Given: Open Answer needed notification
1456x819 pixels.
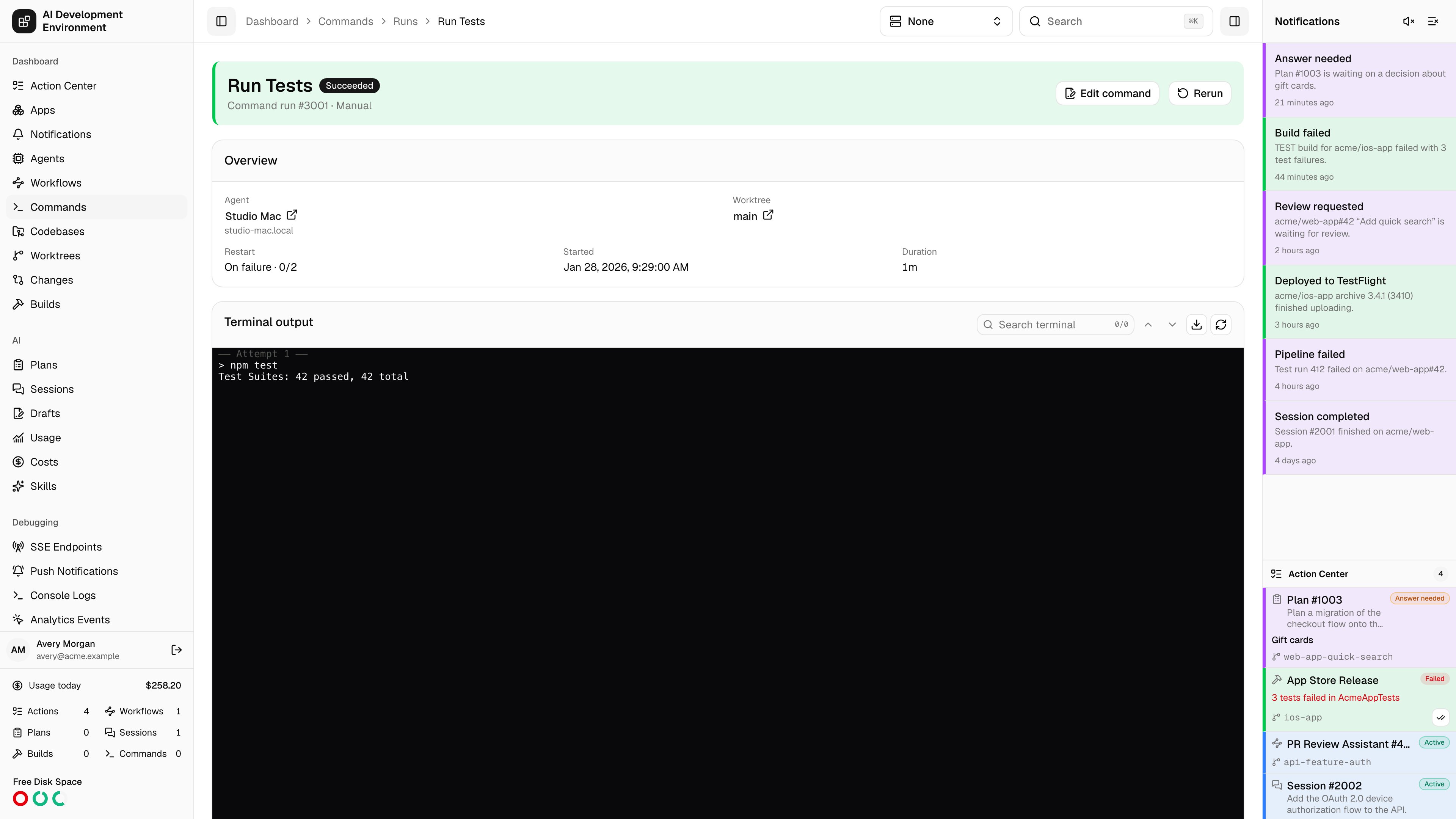Looking at the screenshot, I should [1359, 80].
